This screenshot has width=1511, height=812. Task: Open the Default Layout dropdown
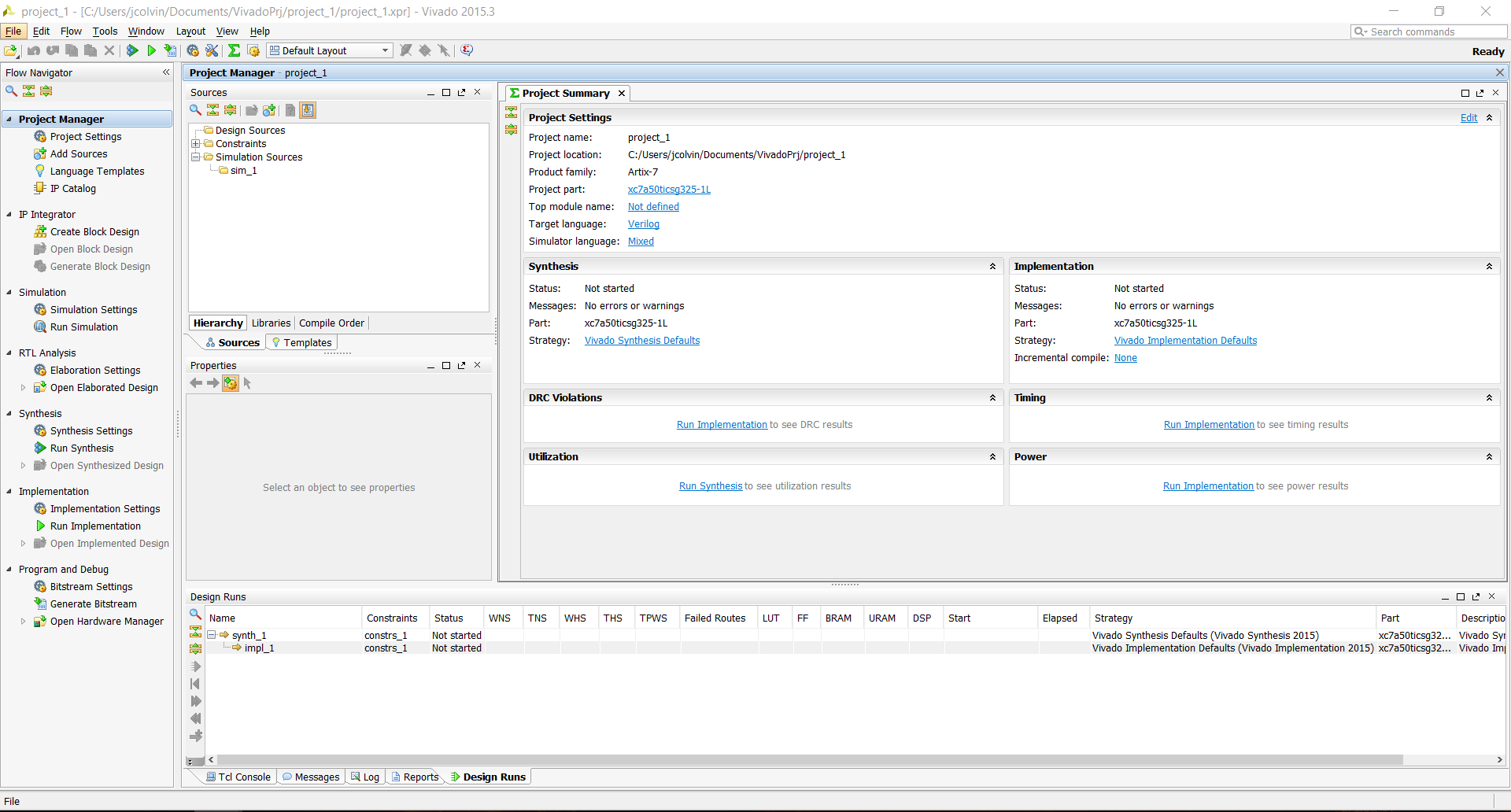[330, 50]
